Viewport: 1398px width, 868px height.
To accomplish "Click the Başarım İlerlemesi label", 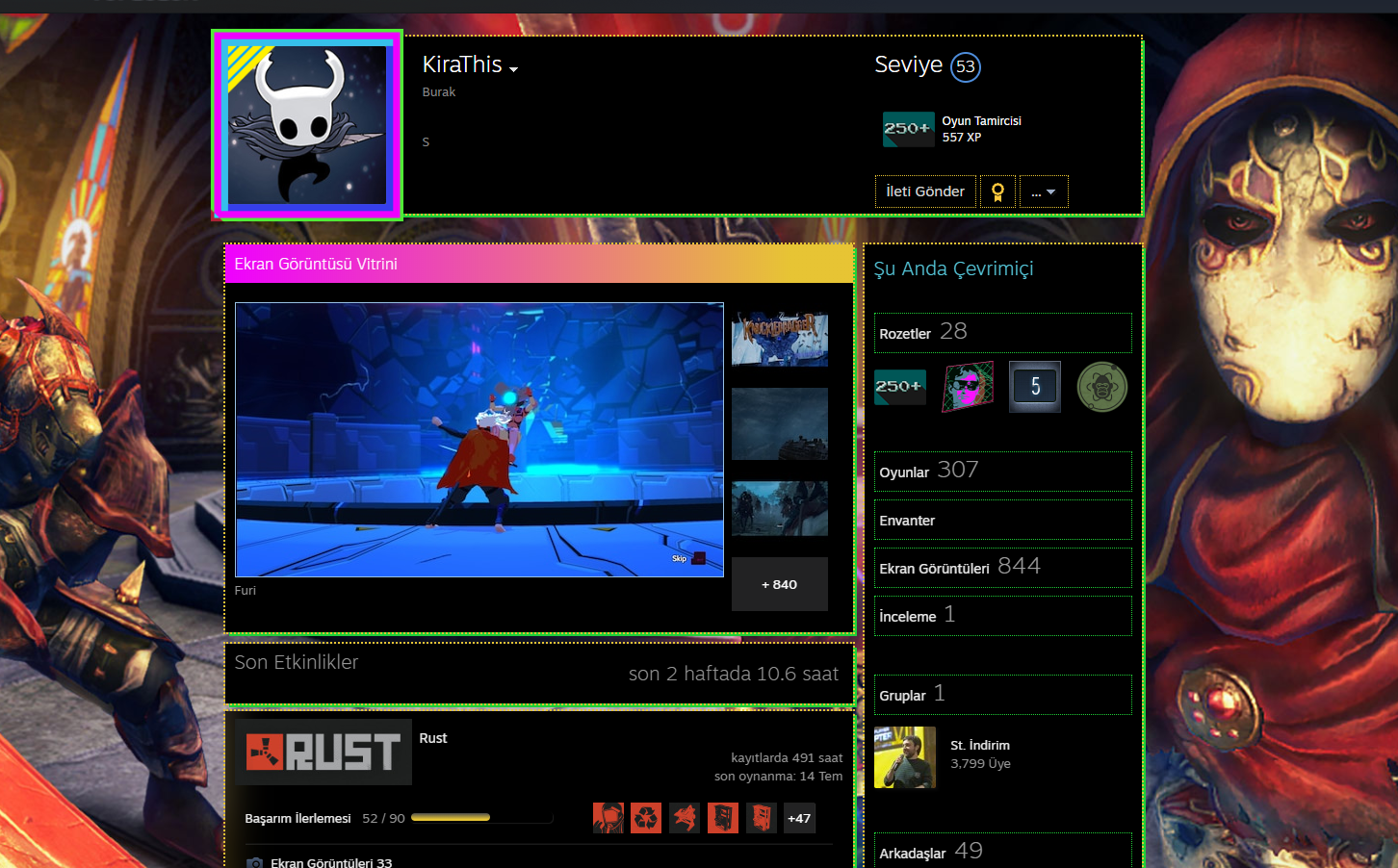I will [298, 818].
